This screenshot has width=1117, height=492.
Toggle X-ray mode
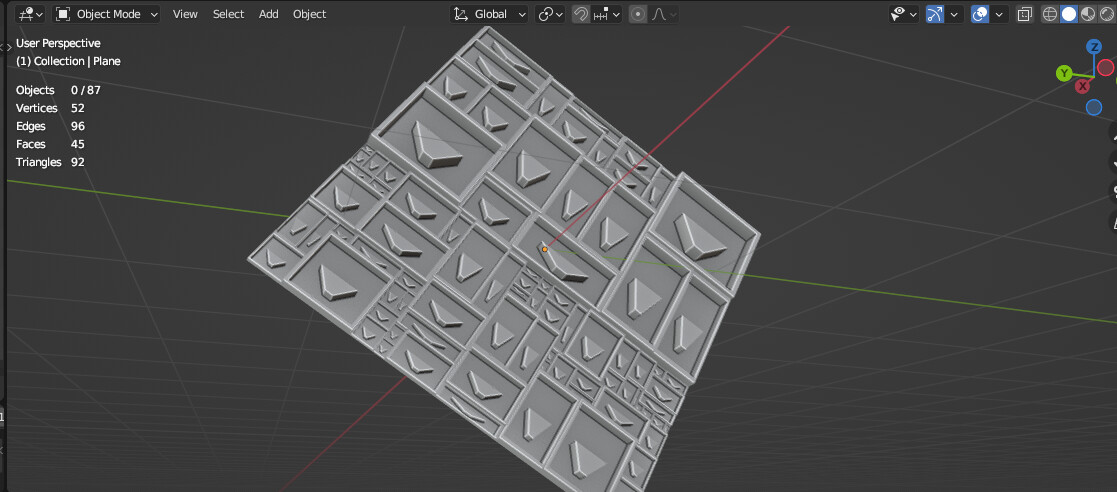coord(1025,14)
